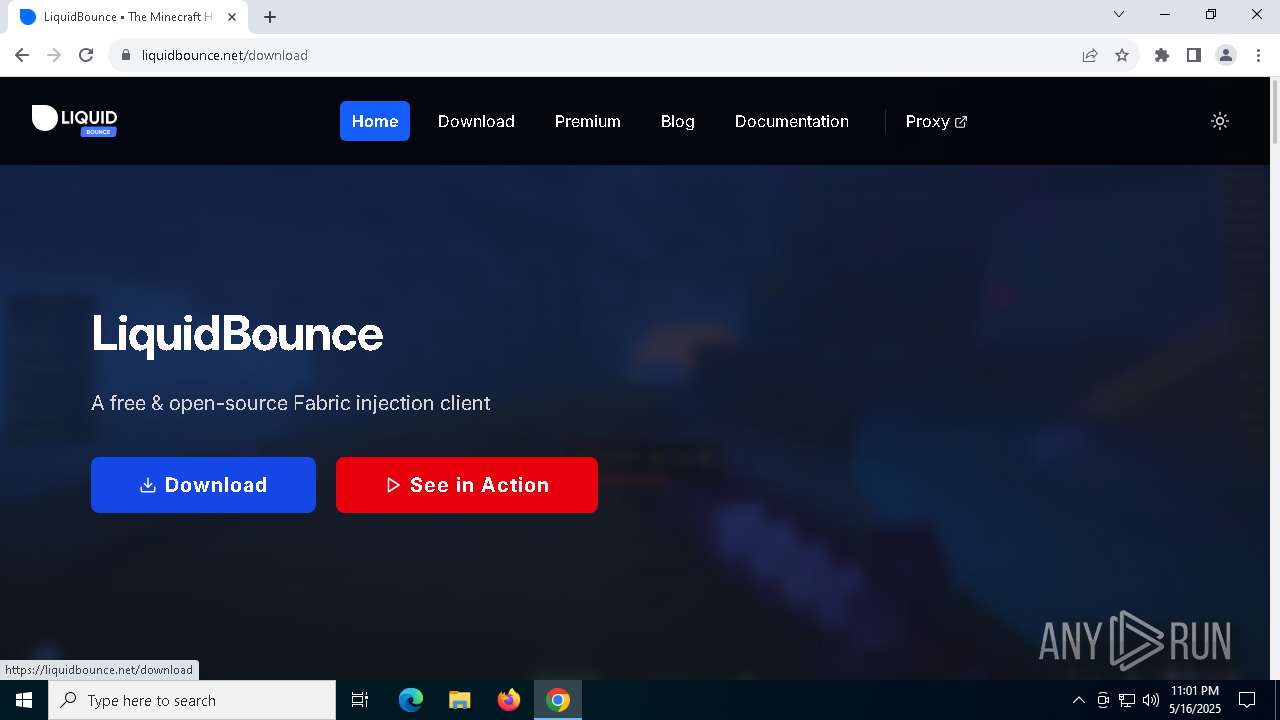Share this page icon in address bar

1090,55
